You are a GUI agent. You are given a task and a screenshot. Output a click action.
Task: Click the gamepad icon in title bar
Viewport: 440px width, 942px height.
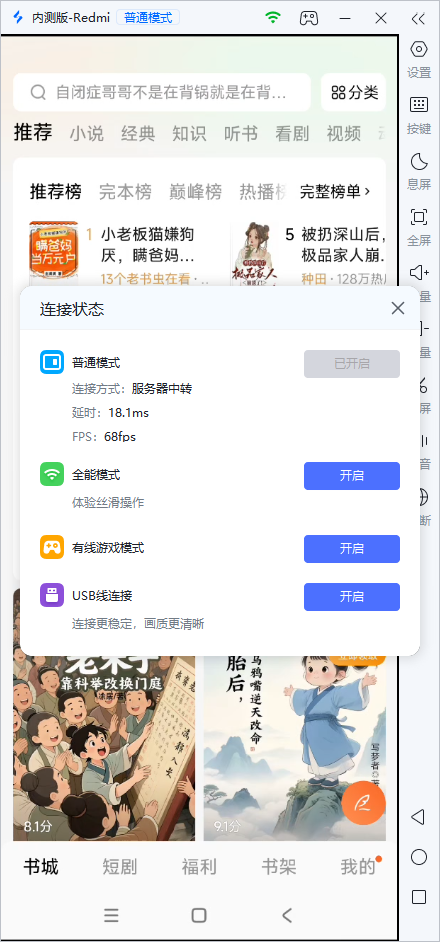[x=309, y=18]
